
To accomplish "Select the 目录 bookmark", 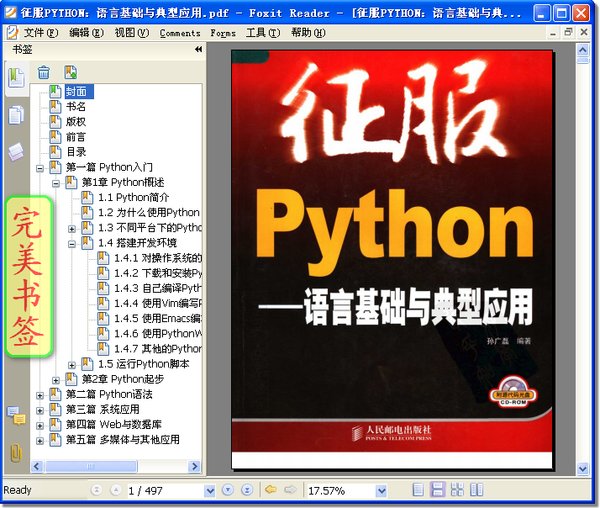I will pyautogui.click(x=76, y=152).
